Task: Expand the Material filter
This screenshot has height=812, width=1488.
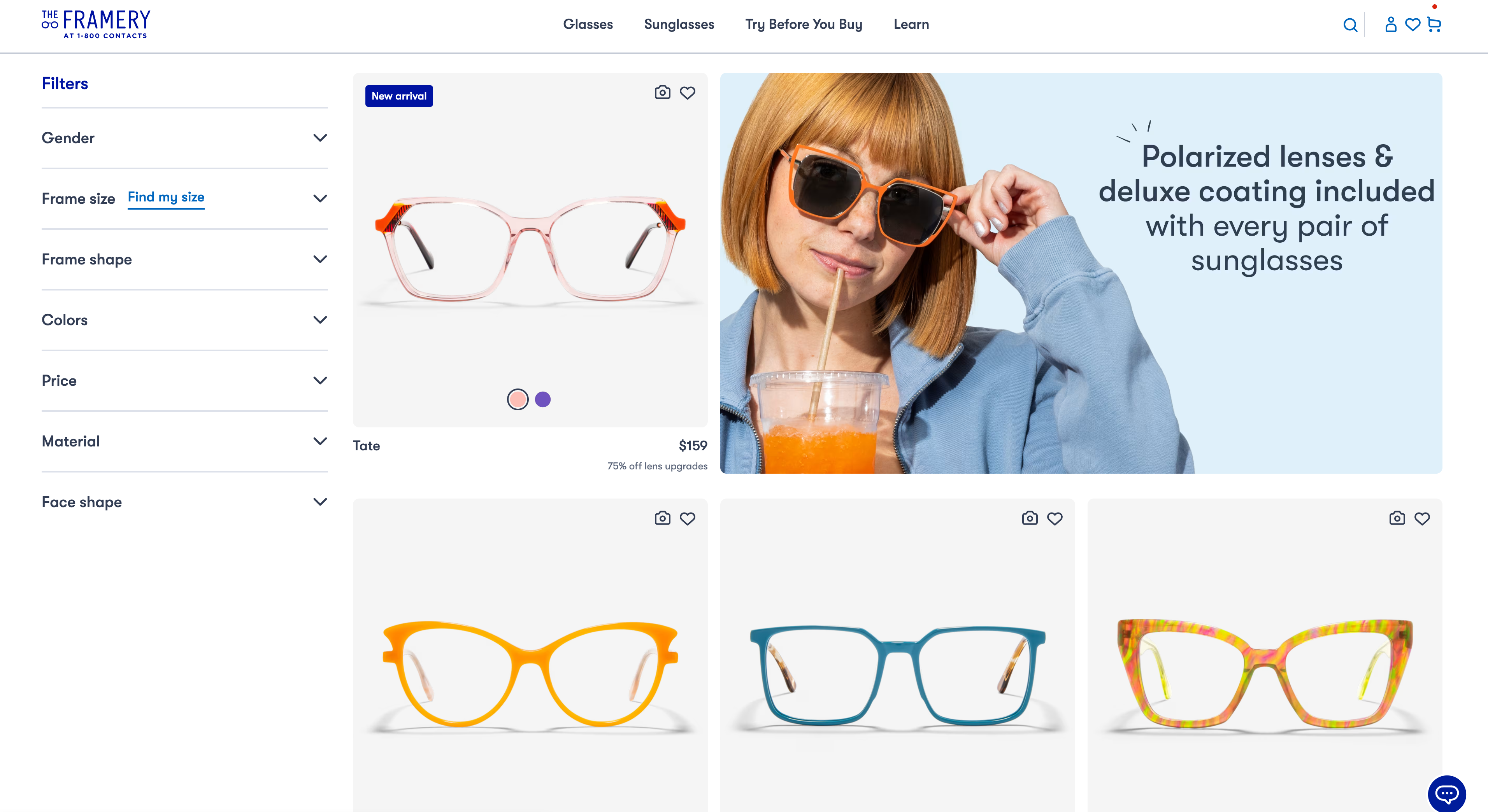Action: (x=185, y=441)
